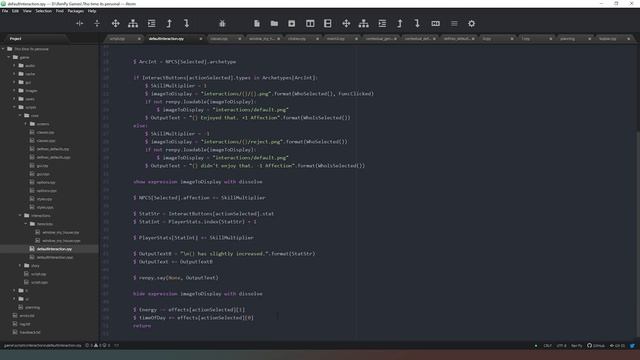Open the Packages menu
640x360 pixels.
point(76,11)
